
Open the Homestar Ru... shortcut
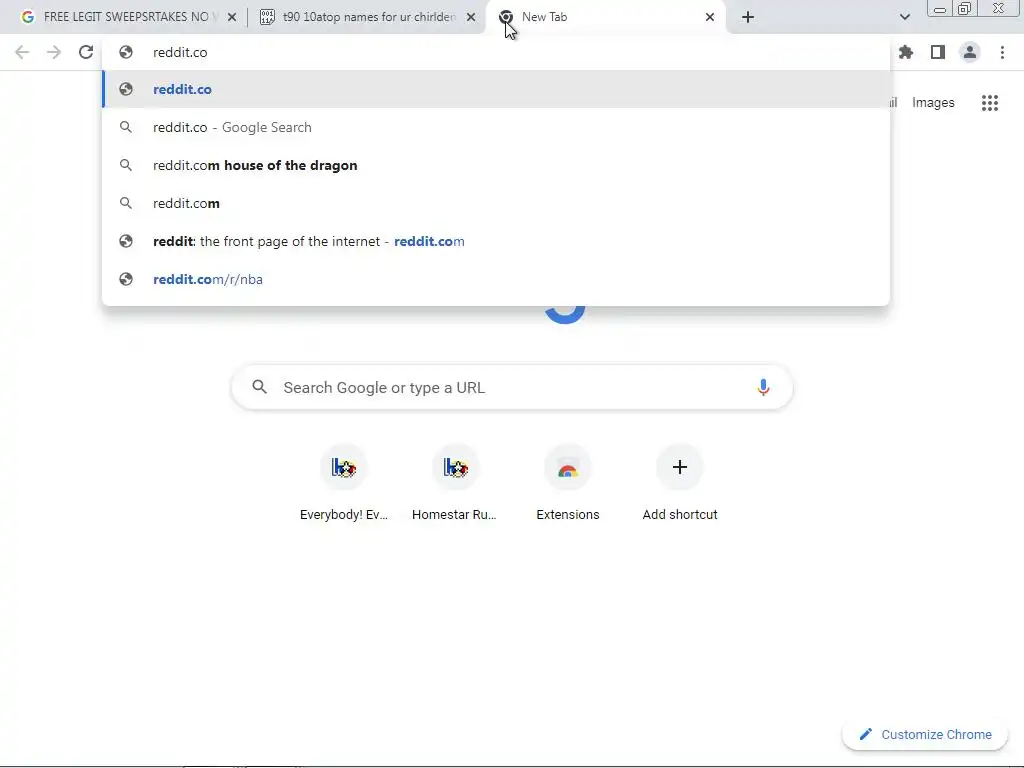tap(455, 483)
